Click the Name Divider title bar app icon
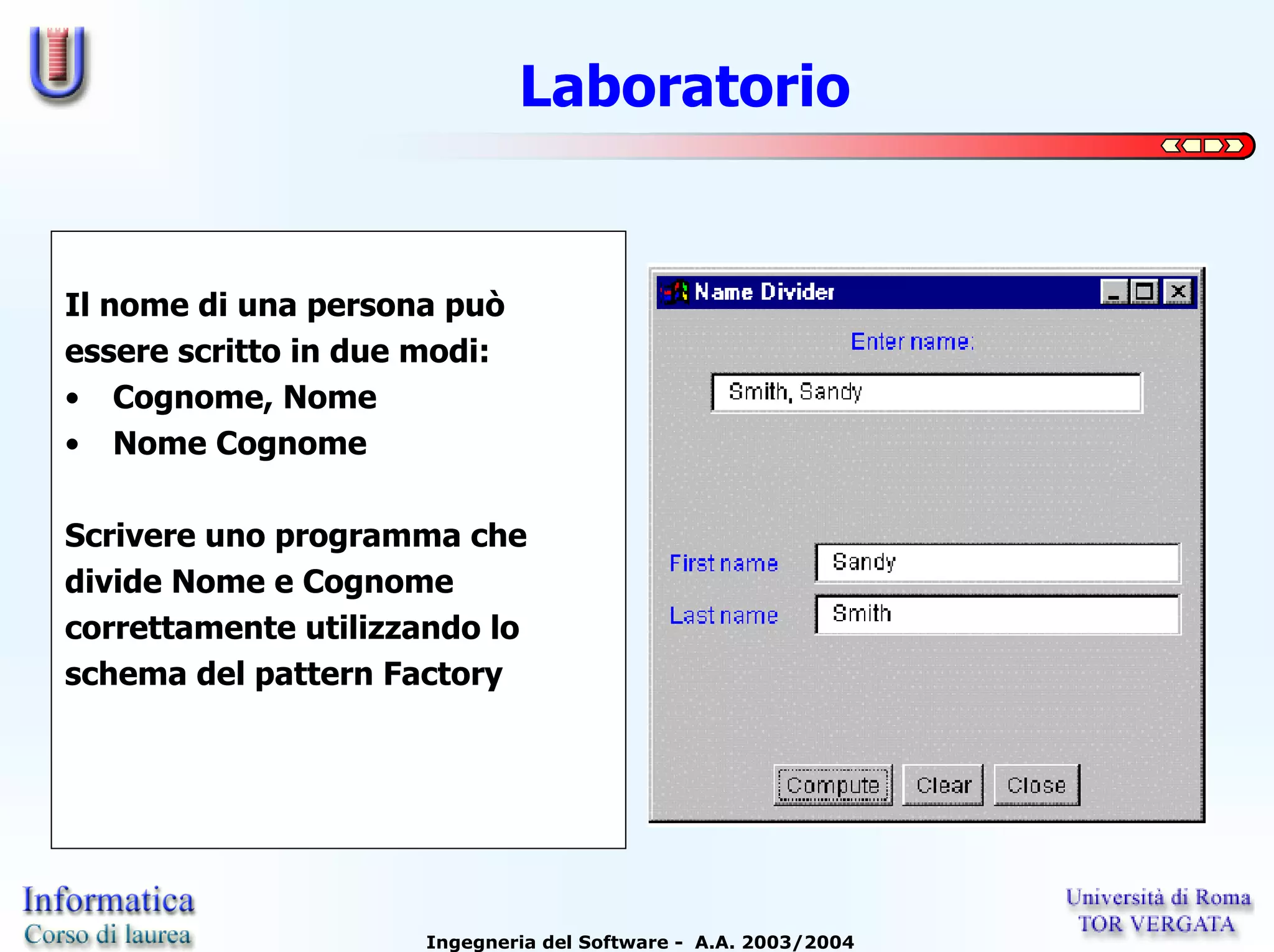Viewport: 1274px width, 952px height. (x=674, y=292)
